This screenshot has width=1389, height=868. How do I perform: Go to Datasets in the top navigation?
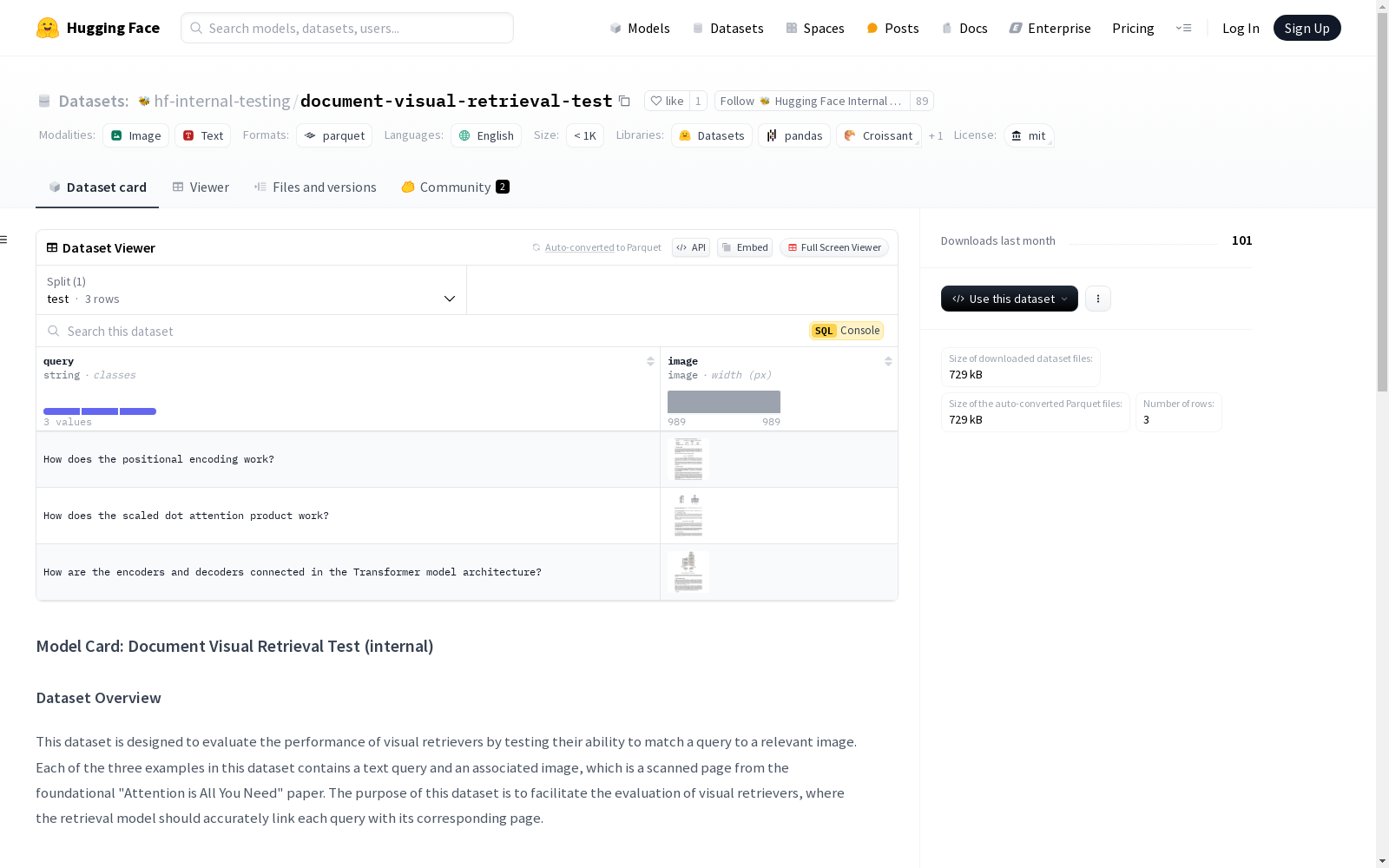(x=727, y=28)
